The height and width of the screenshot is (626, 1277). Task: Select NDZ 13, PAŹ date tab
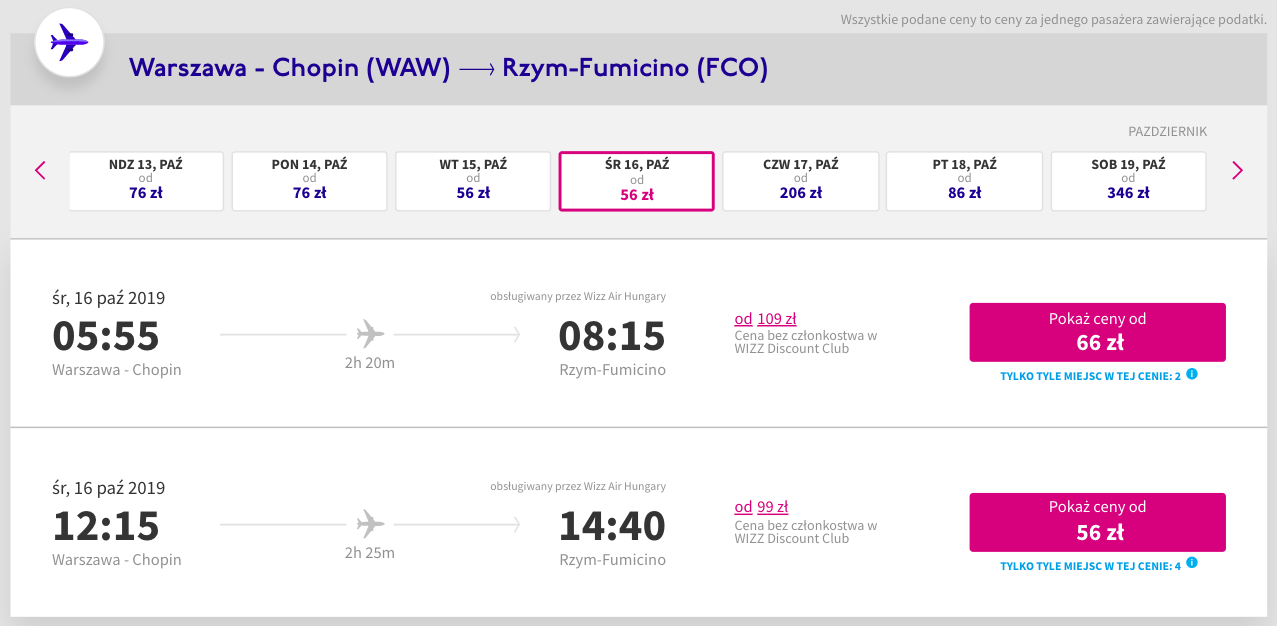[x=146, y=181]
